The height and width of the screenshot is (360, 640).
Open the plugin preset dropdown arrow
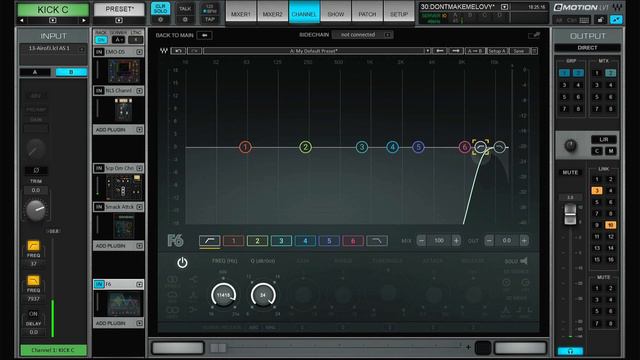point(427,51)
